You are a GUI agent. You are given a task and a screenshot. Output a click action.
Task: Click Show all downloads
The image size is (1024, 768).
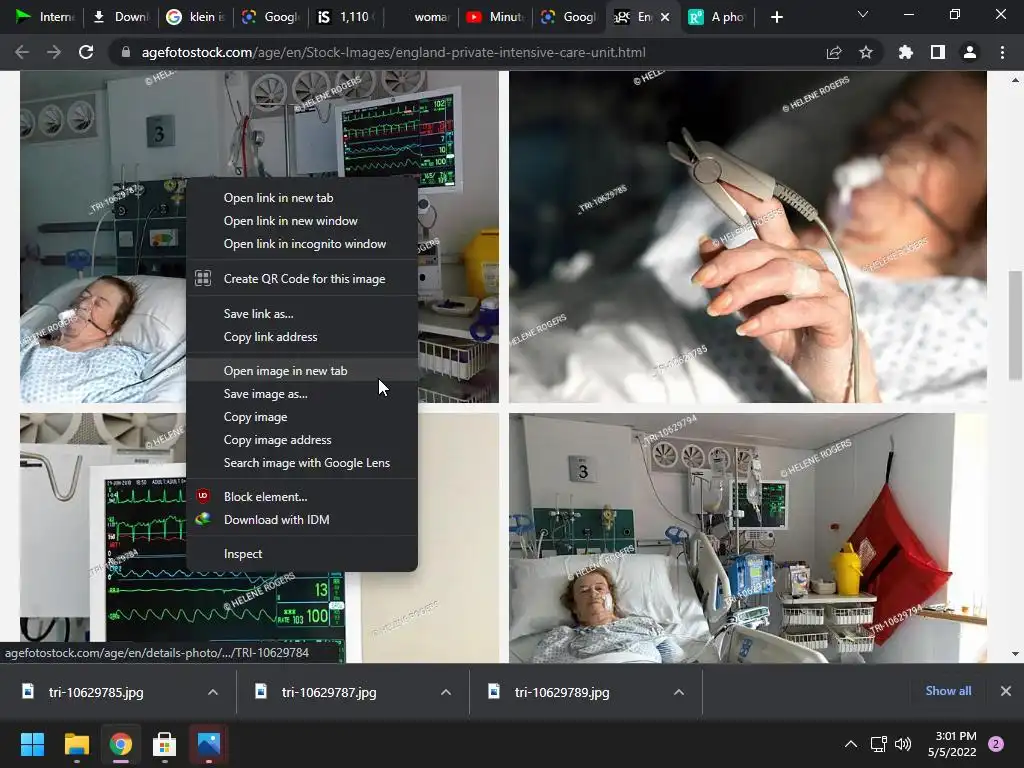948,691
